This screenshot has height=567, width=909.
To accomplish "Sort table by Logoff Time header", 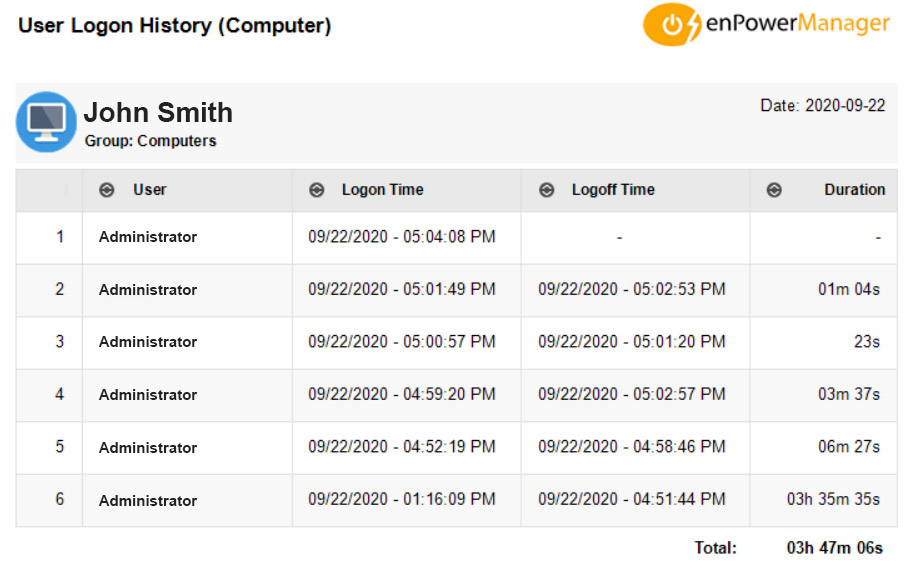I will coord(613,190).
